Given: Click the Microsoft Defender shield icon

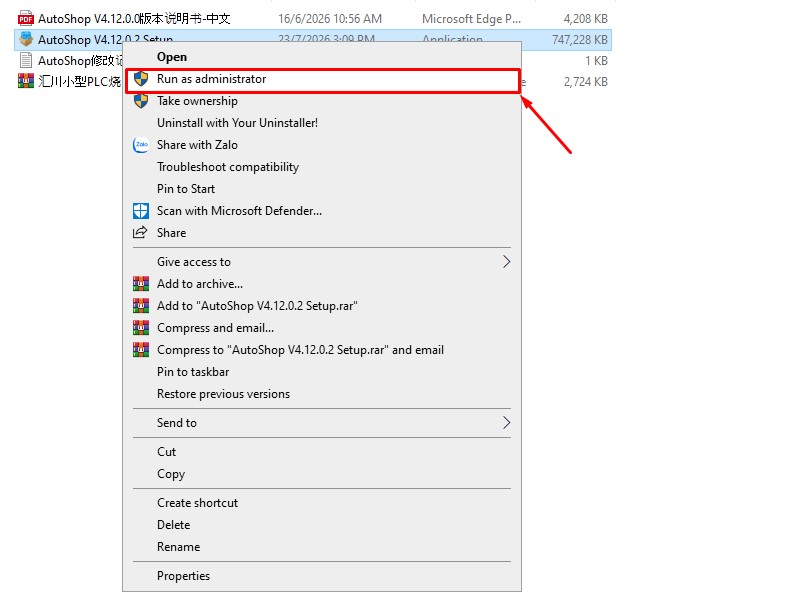Looking at the screenshot, I should [141, 211].
